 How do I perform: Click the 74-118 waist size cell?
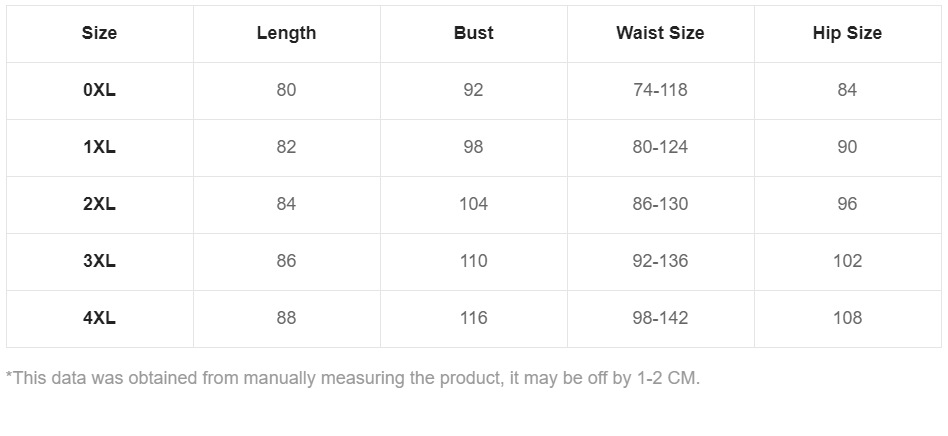pos(660,90)
